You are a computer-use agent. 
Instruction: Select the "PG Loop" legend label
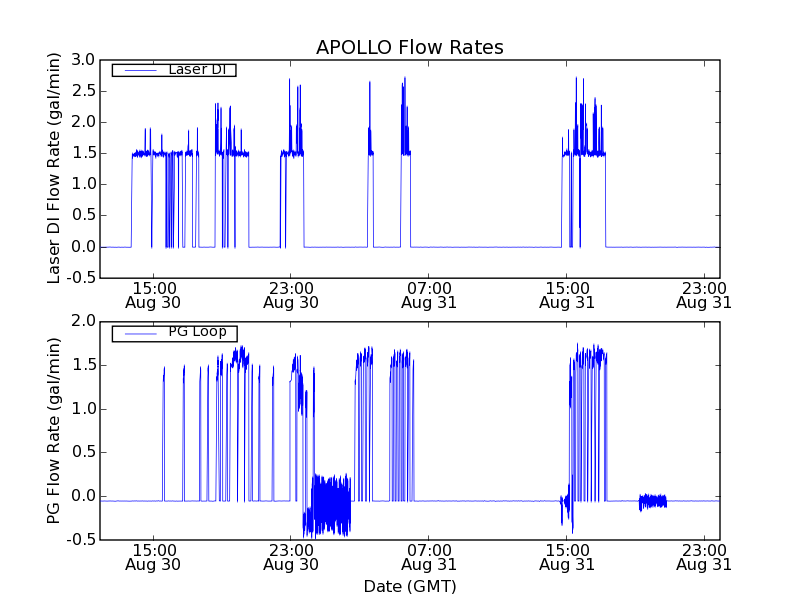click(x=197, y=332)
